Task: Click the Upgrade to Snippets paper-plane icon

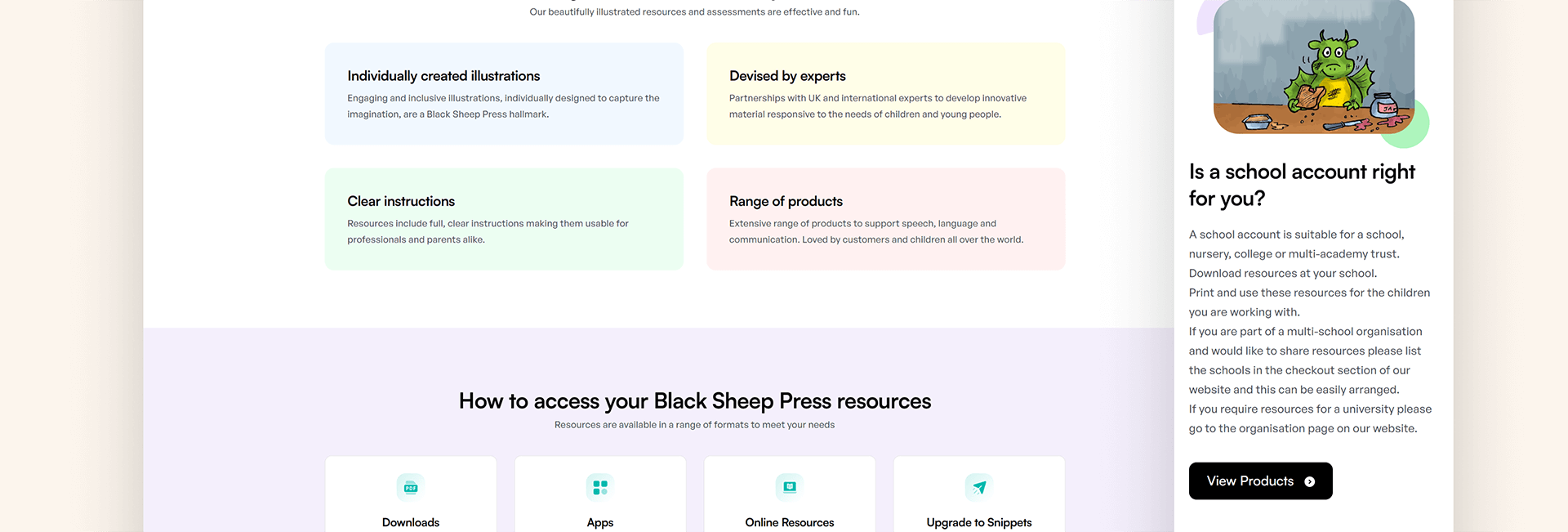Action: pyautogui.click(x=979, y=487)
